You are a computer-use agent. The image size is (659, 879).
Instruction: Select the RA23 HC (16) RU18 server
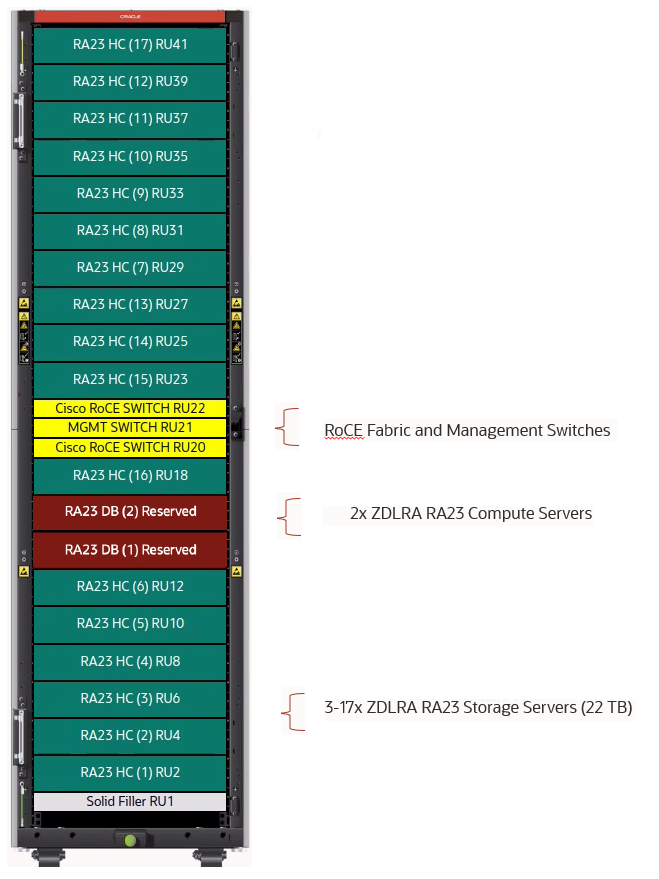click(x=130, y=476)
